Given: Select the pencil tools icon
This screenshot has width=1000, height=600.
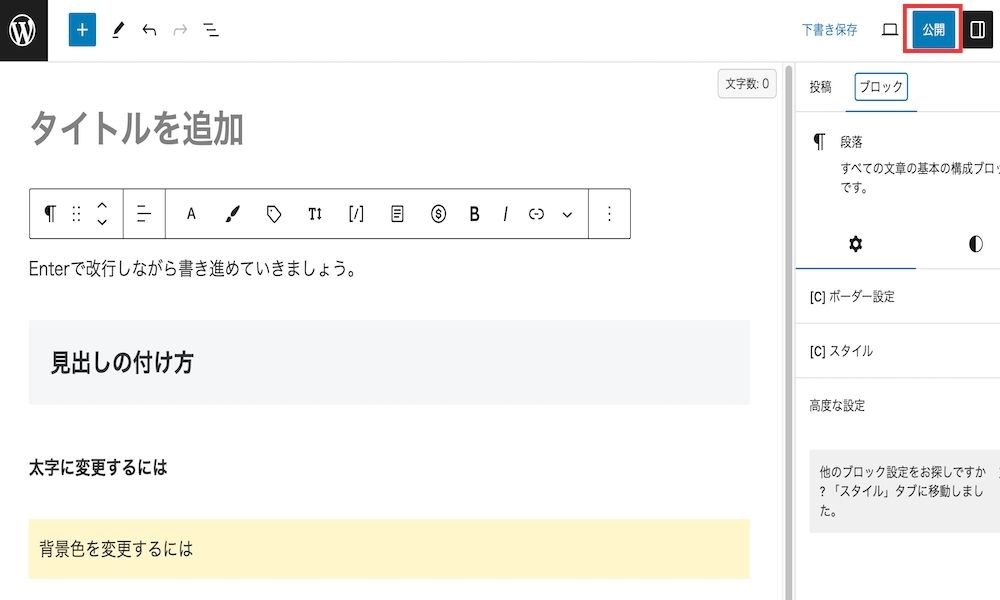Looking at the screenshot, I should coord(118,30).
